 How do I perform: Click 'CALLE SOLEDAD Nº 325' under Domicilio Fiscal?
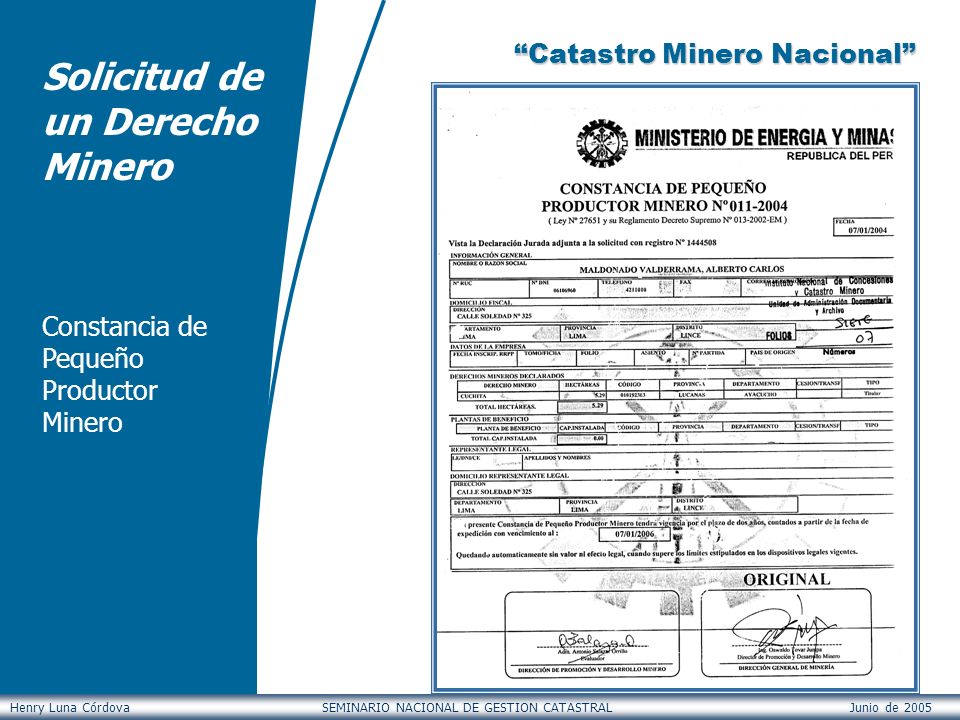[x=494, y=317]
